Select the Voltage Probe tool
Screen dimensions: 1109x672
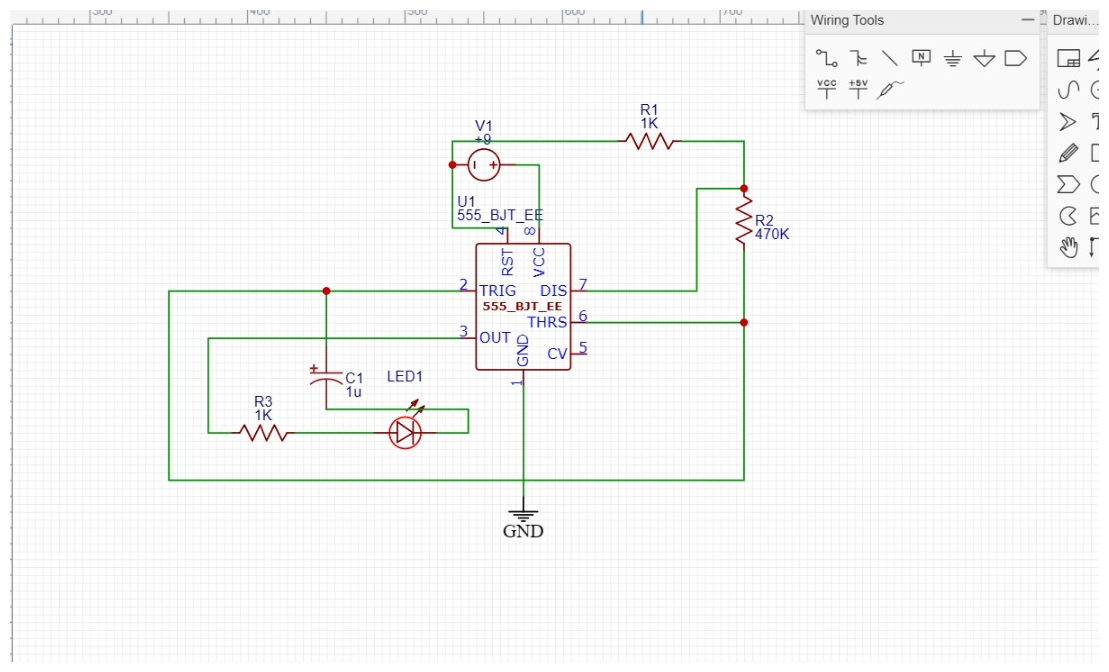point(888,90)
